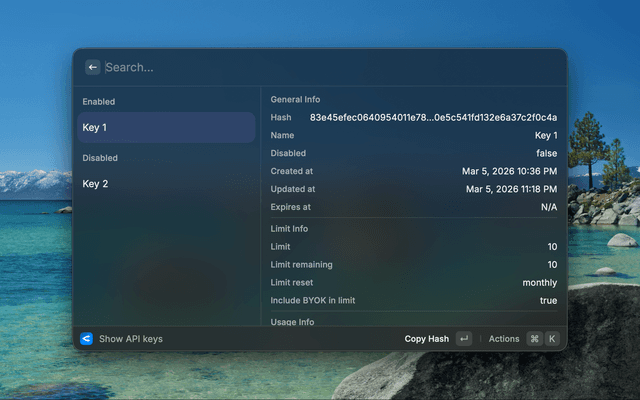Click the truncated hash value

[433, 118]
